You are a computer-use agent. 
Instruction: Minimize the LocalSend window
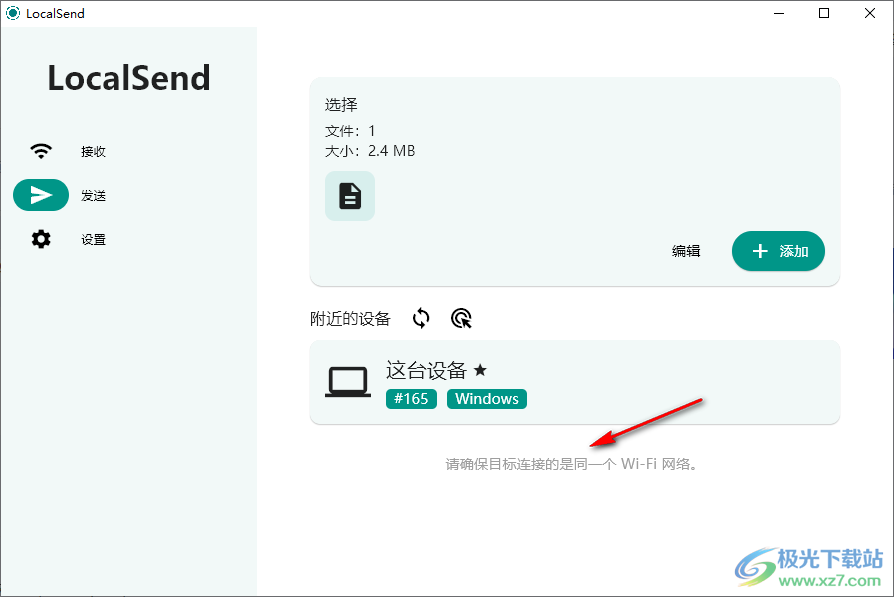coord(779,13)
